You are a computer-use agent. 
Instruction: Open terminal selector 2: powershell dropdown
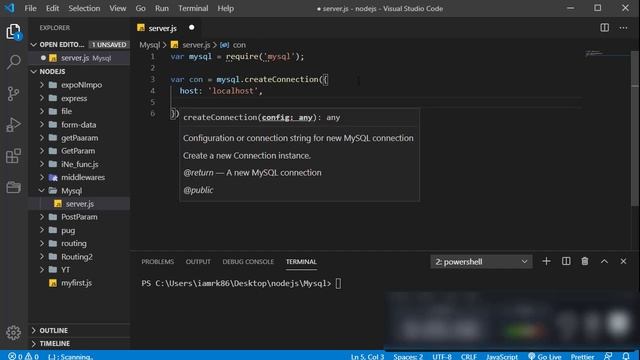coord(481,262)
